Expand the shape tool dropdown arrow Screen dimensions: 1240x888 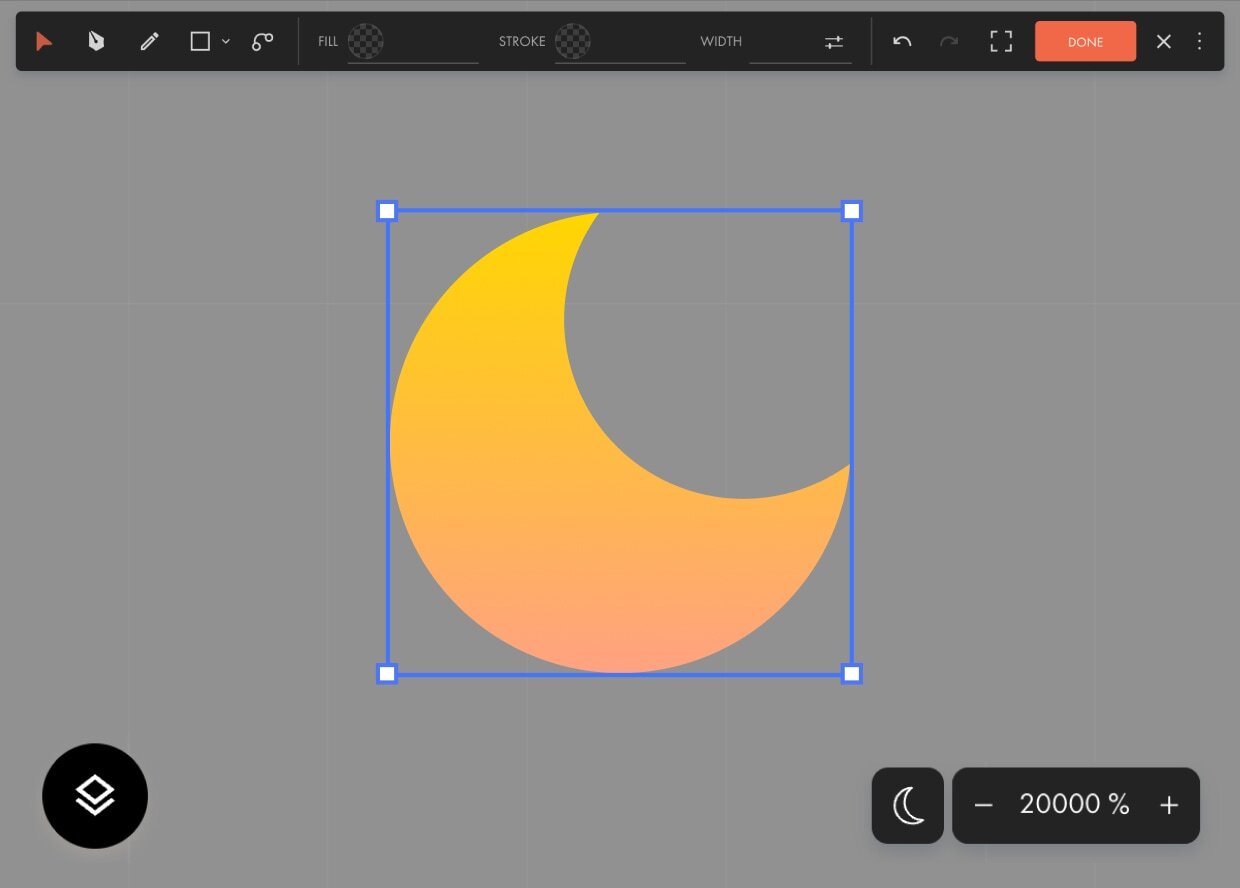point(226,41)
